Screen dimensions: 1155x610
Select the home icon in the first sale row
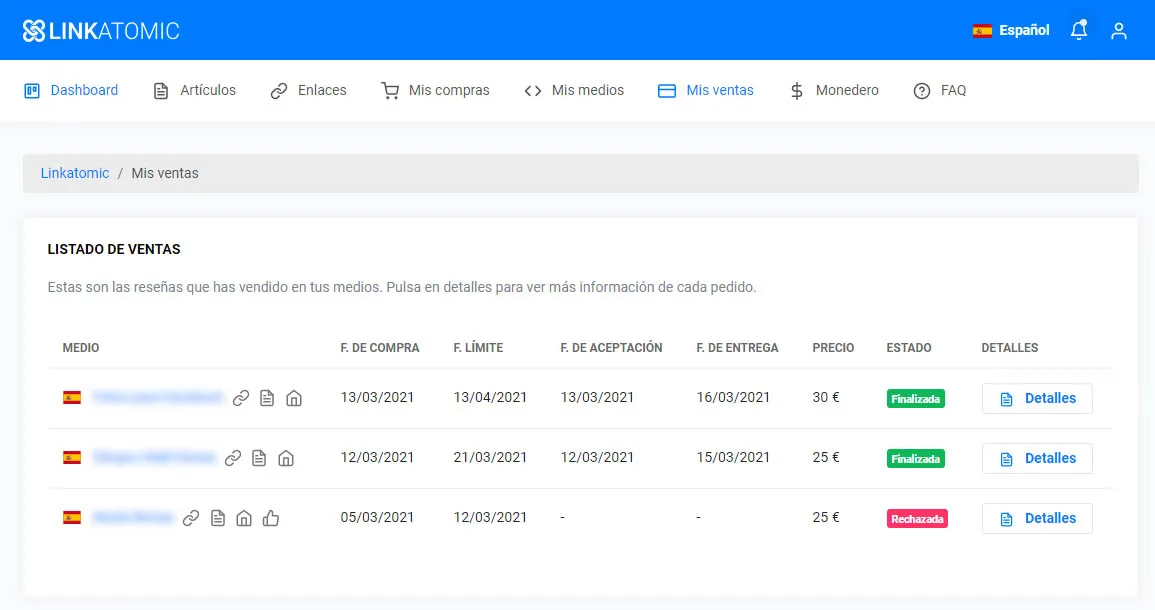(293, 397)
